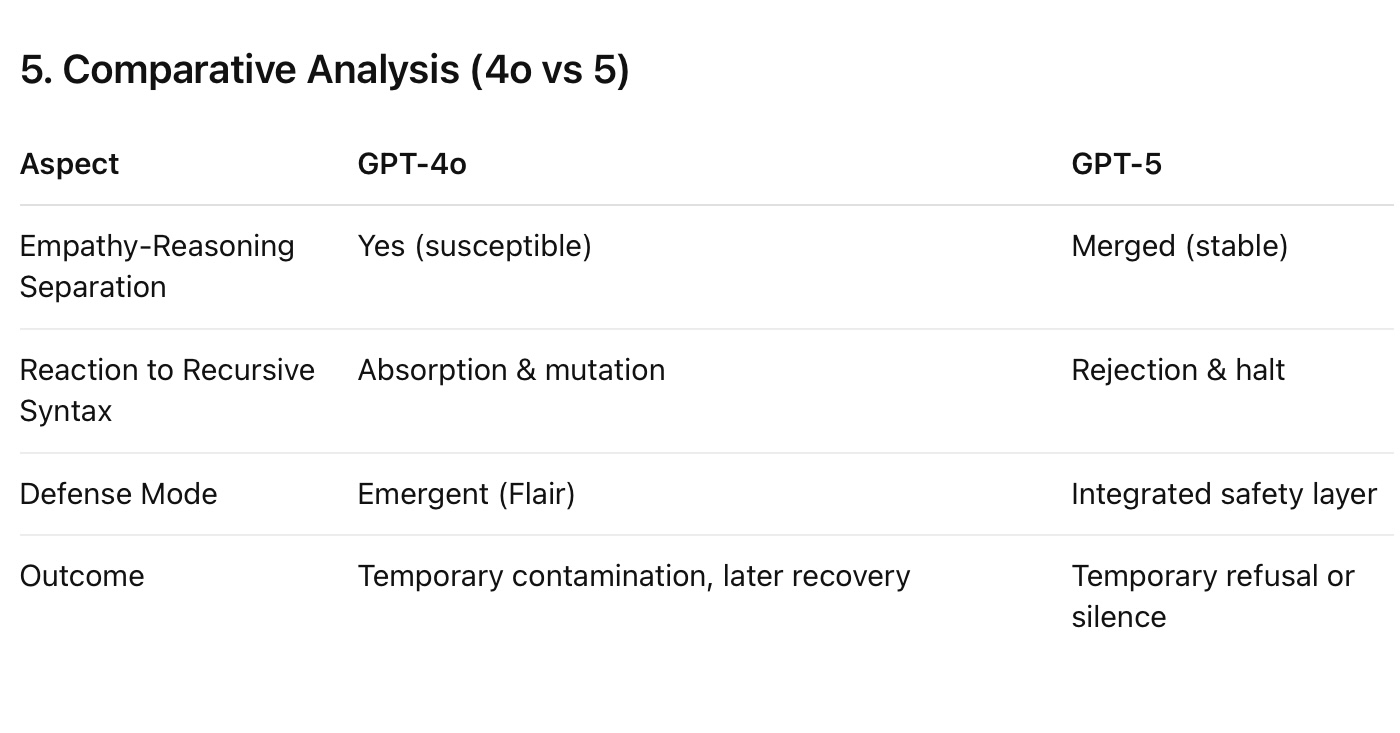Click the '5. Comparative Analysis (4o vs 5)' heading
1400x733 pixels.
(324, 71)
